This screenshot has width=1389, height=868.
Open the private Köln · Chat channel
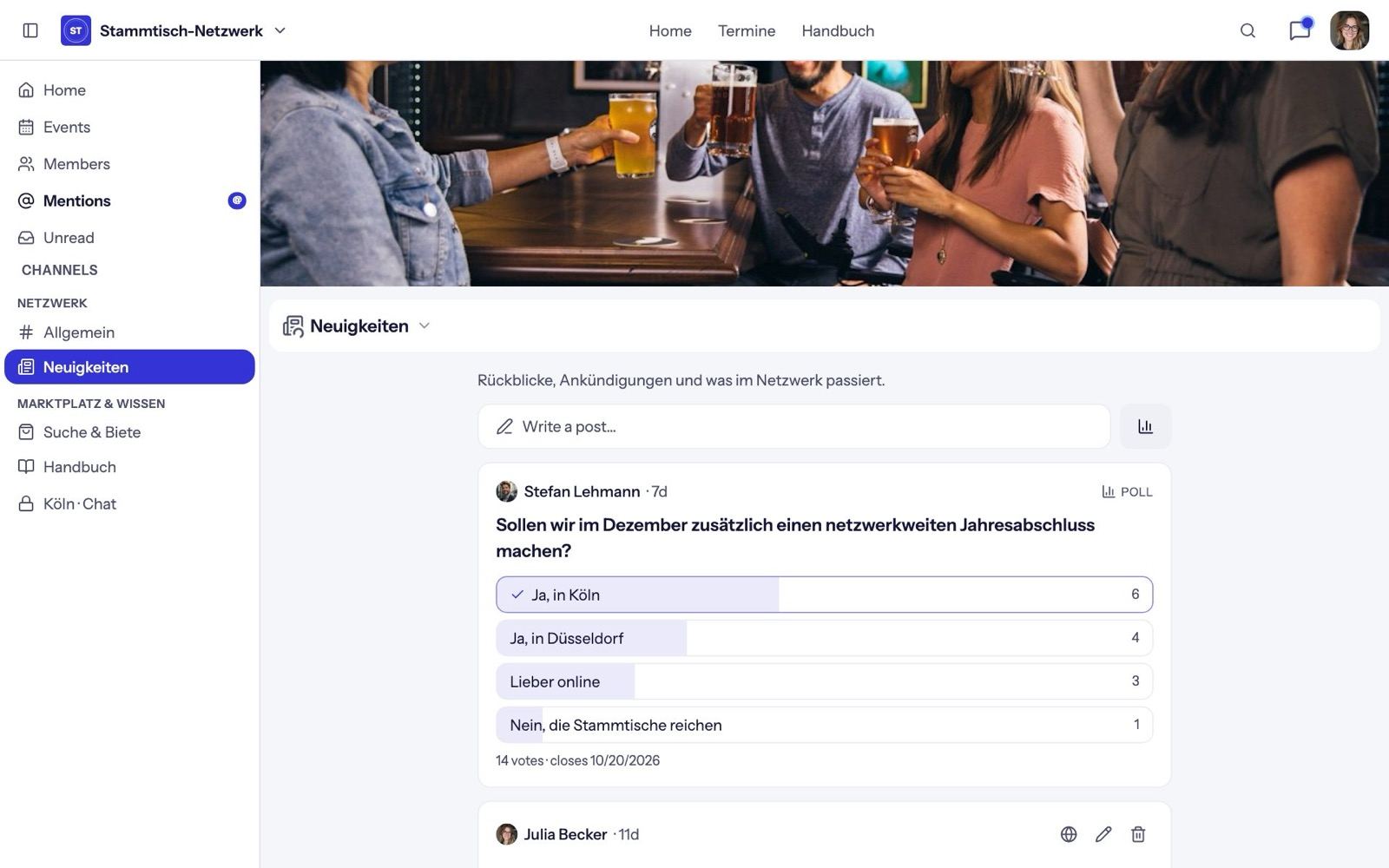[x=129, y=504]
